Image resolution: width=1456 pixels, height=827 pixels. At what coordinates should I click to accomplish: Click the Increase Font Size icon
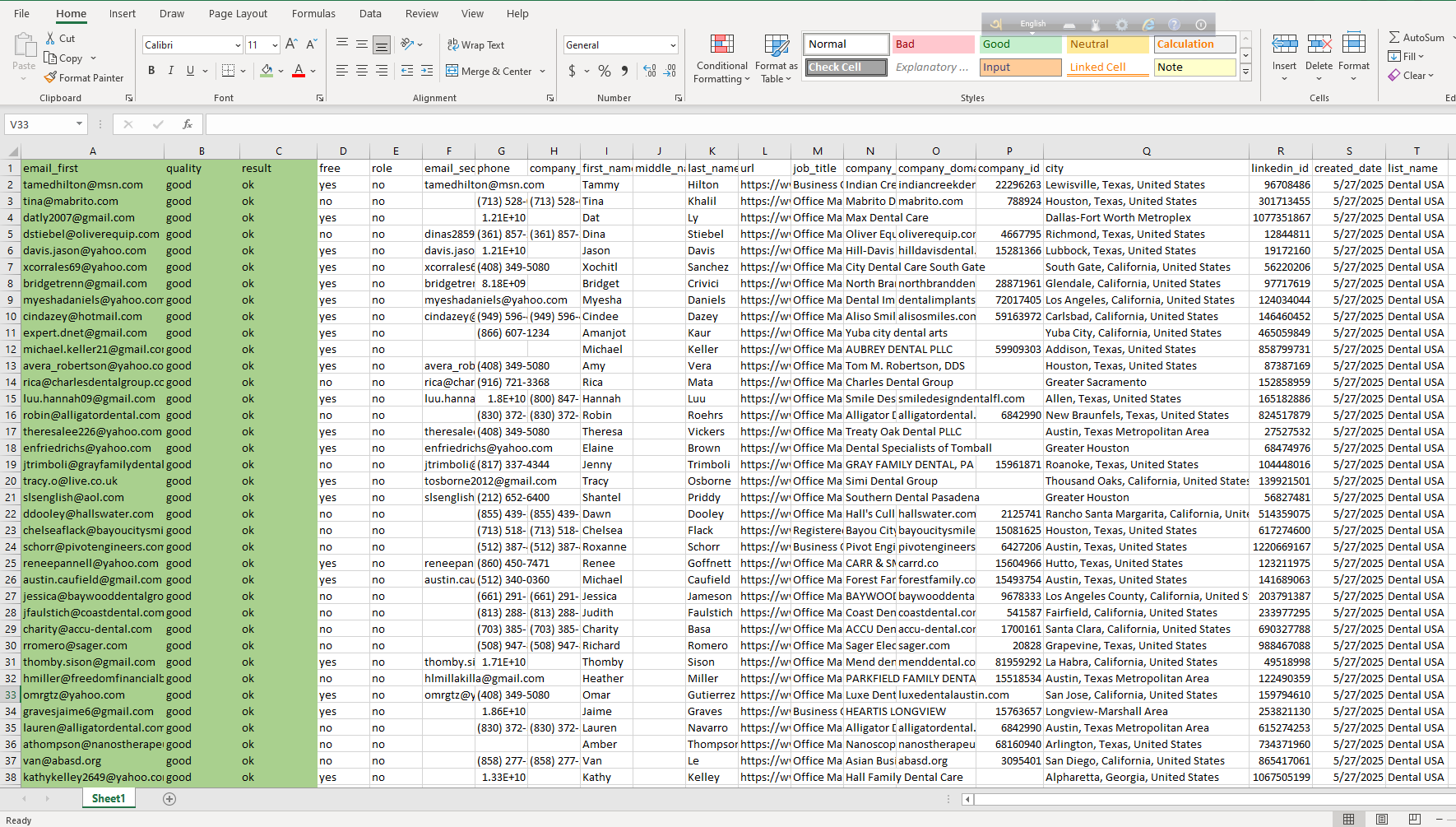click(x=291, y=44)
